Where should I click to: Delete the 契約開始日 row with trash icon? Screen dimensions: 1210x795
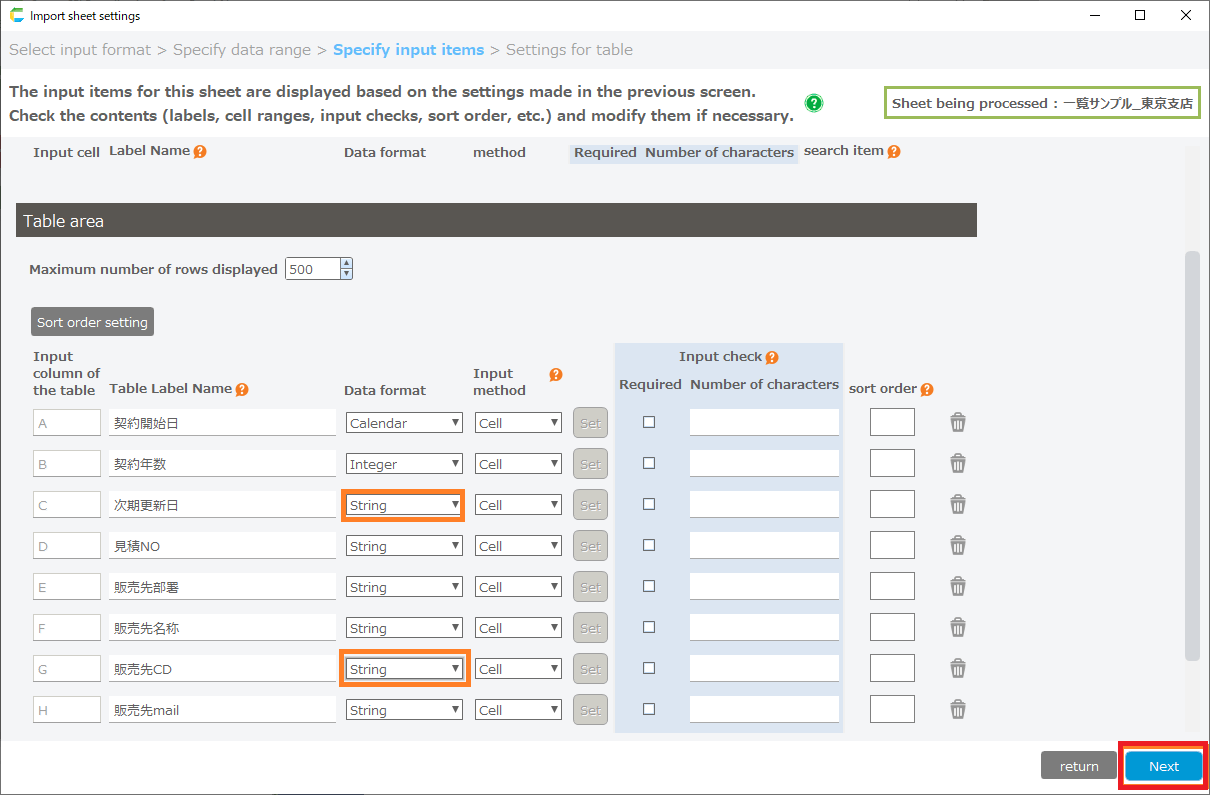(x=957, y=423)
